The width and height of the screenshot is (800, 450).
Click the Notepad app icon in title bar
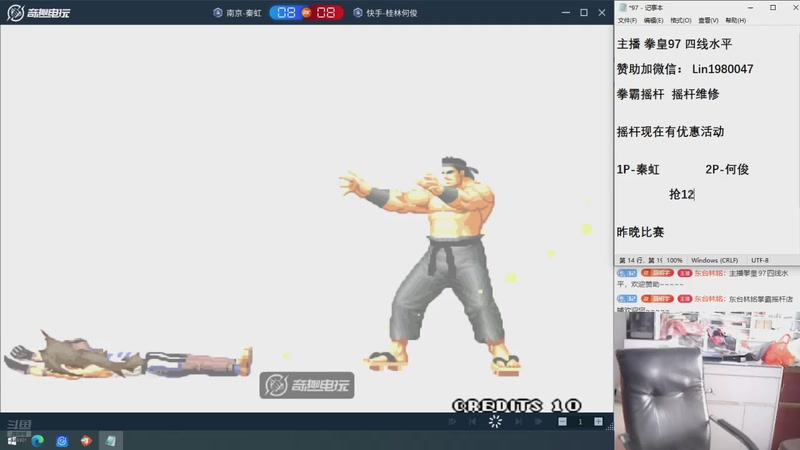pyautogui.click(x=622, y=8)
